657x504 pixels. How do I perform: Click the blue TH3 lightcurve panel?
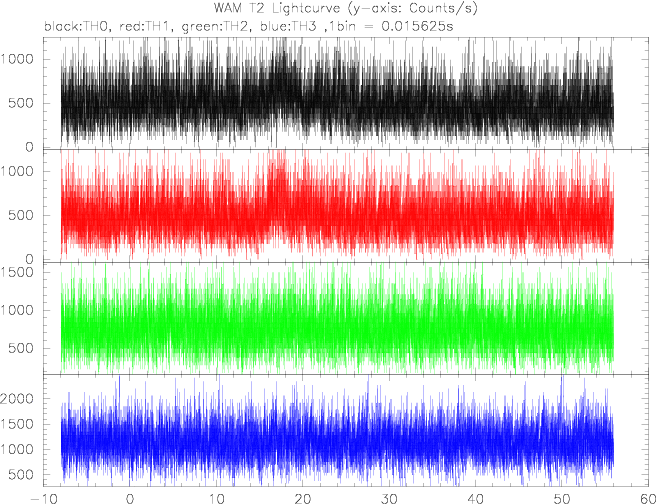click(x=344, y=430)
